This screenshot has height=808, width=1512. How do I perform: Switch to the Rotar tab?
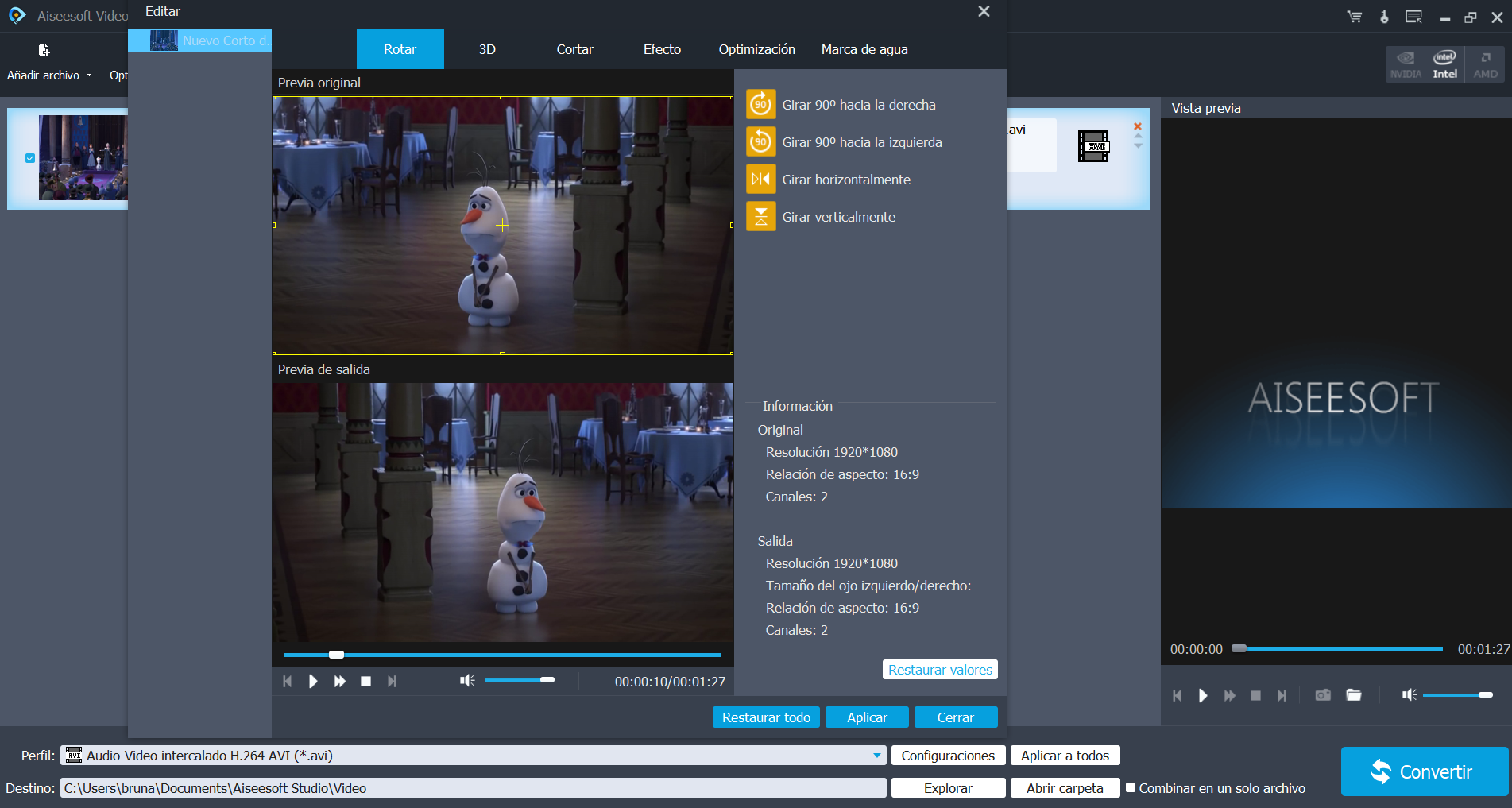[400, 49]
